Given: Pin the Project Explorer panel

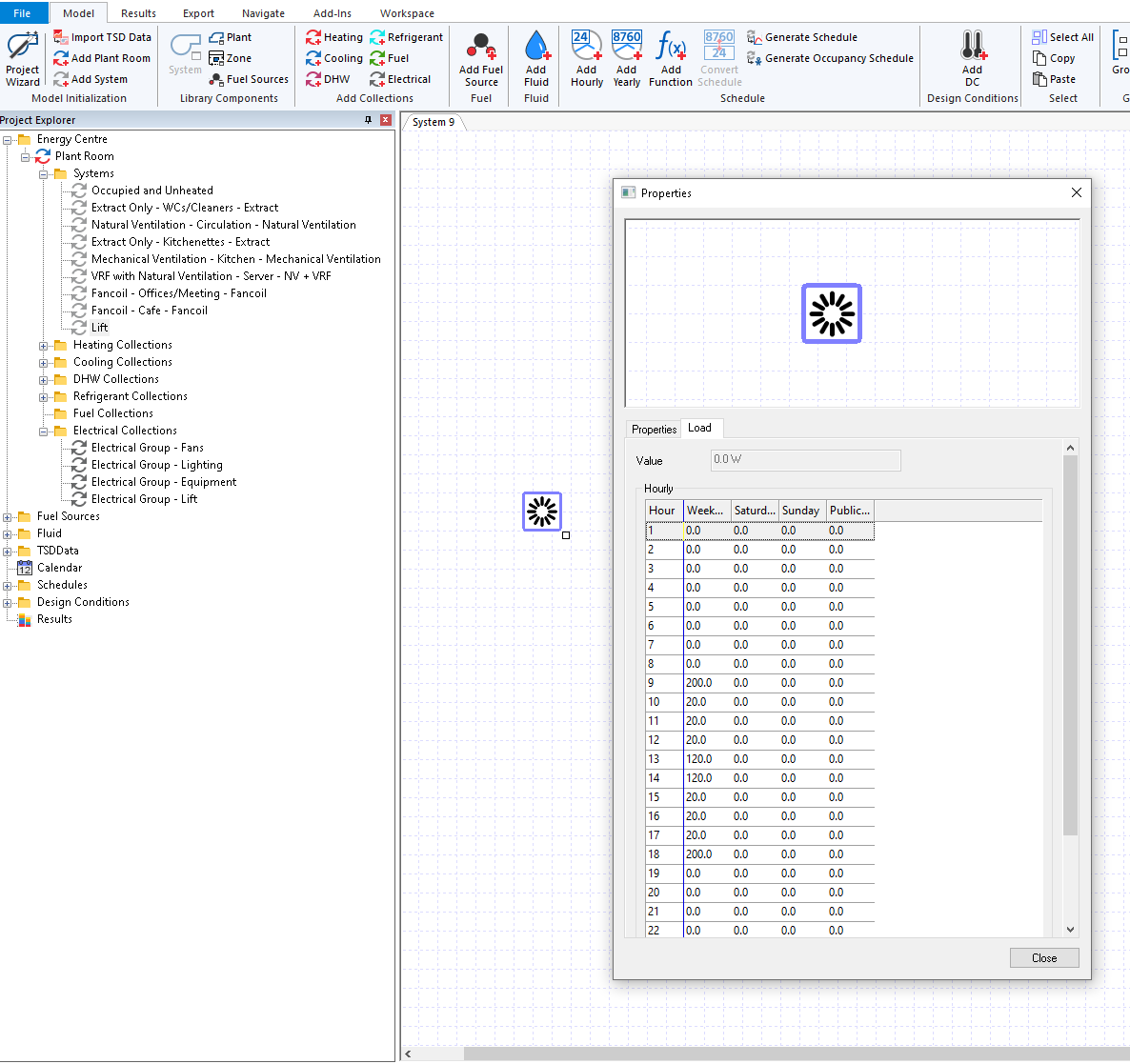Looking at the screenshot, I should coord(369,120).
